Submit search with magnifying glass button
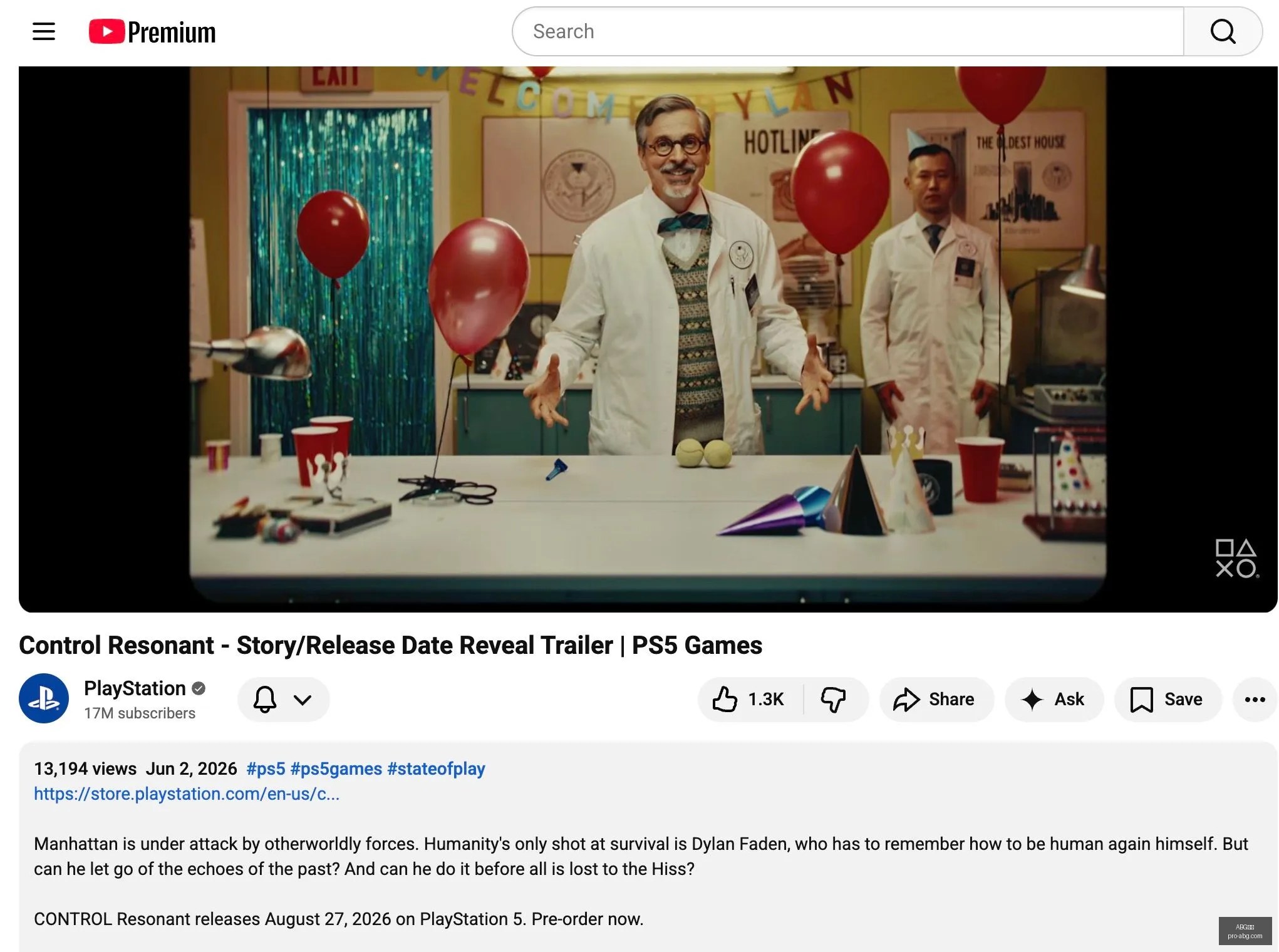The height and width of the screenshot is (952, 1279). 1223,31
